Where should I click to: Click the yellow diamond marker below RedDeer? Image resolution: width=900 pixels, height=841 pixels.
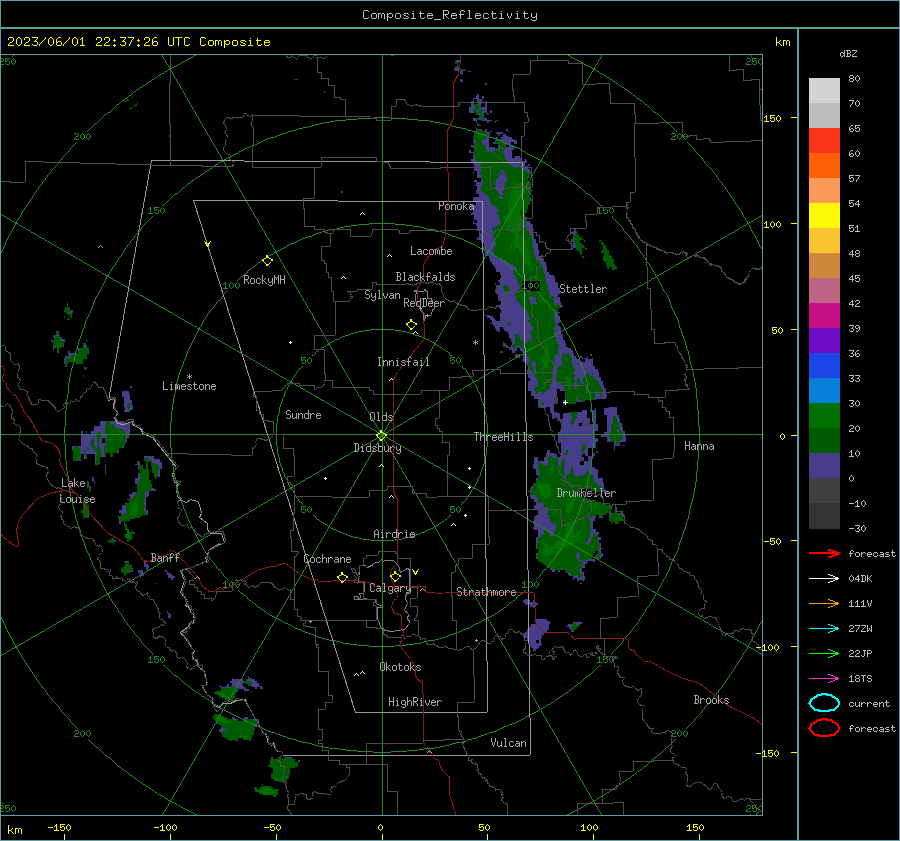click(x=412, y=325)
